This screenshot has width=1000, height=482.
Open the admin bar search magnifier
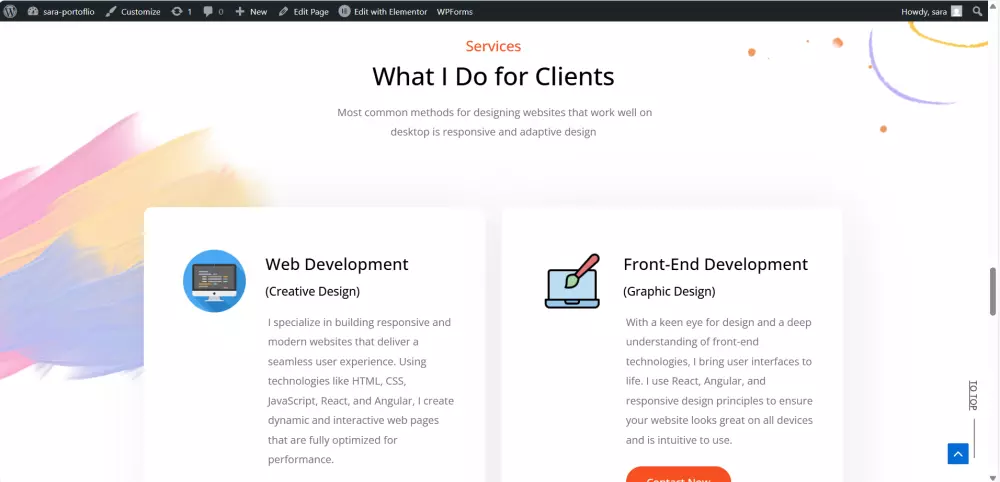pos(977,11)
